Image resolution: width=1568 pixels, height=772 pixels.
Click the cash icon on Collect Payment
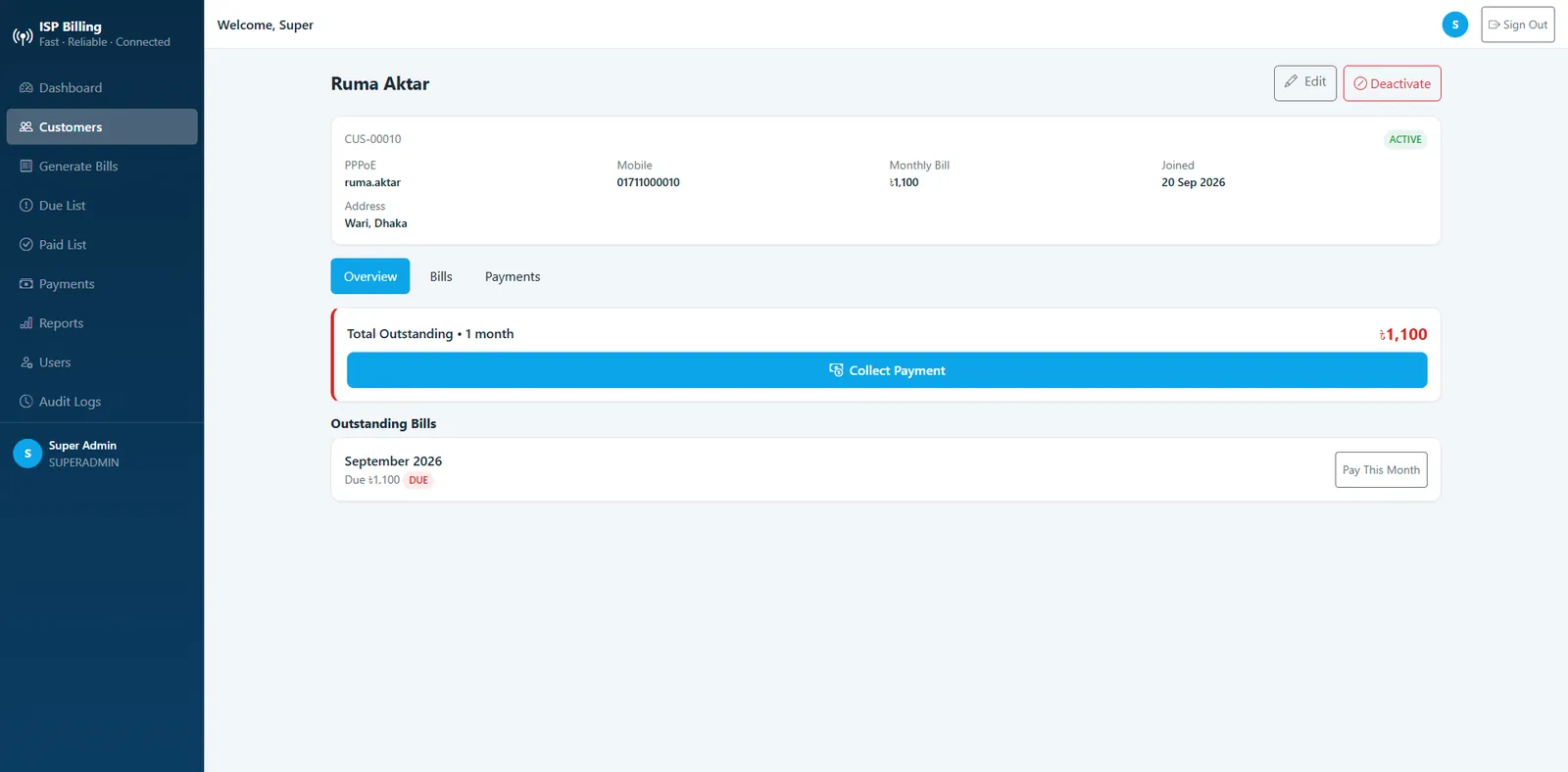tap(836, 370)
